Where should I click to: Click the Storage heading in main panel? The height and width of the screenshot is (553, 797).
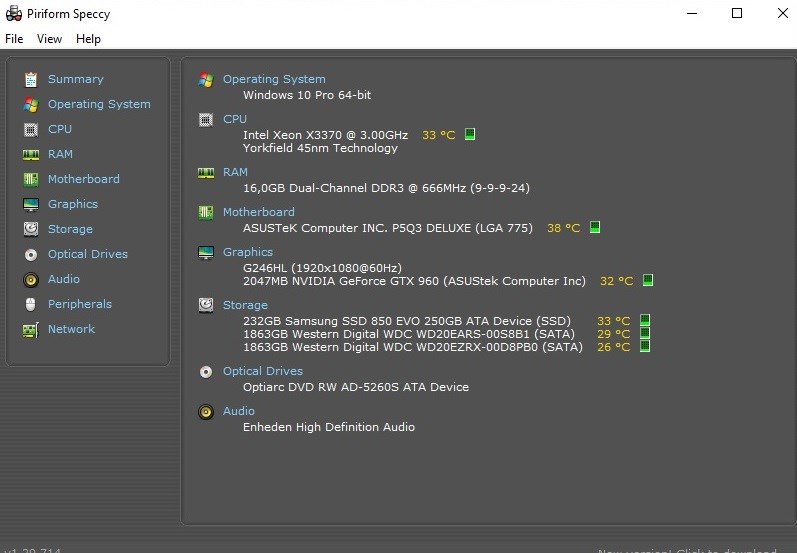click(x=245, y=305)
